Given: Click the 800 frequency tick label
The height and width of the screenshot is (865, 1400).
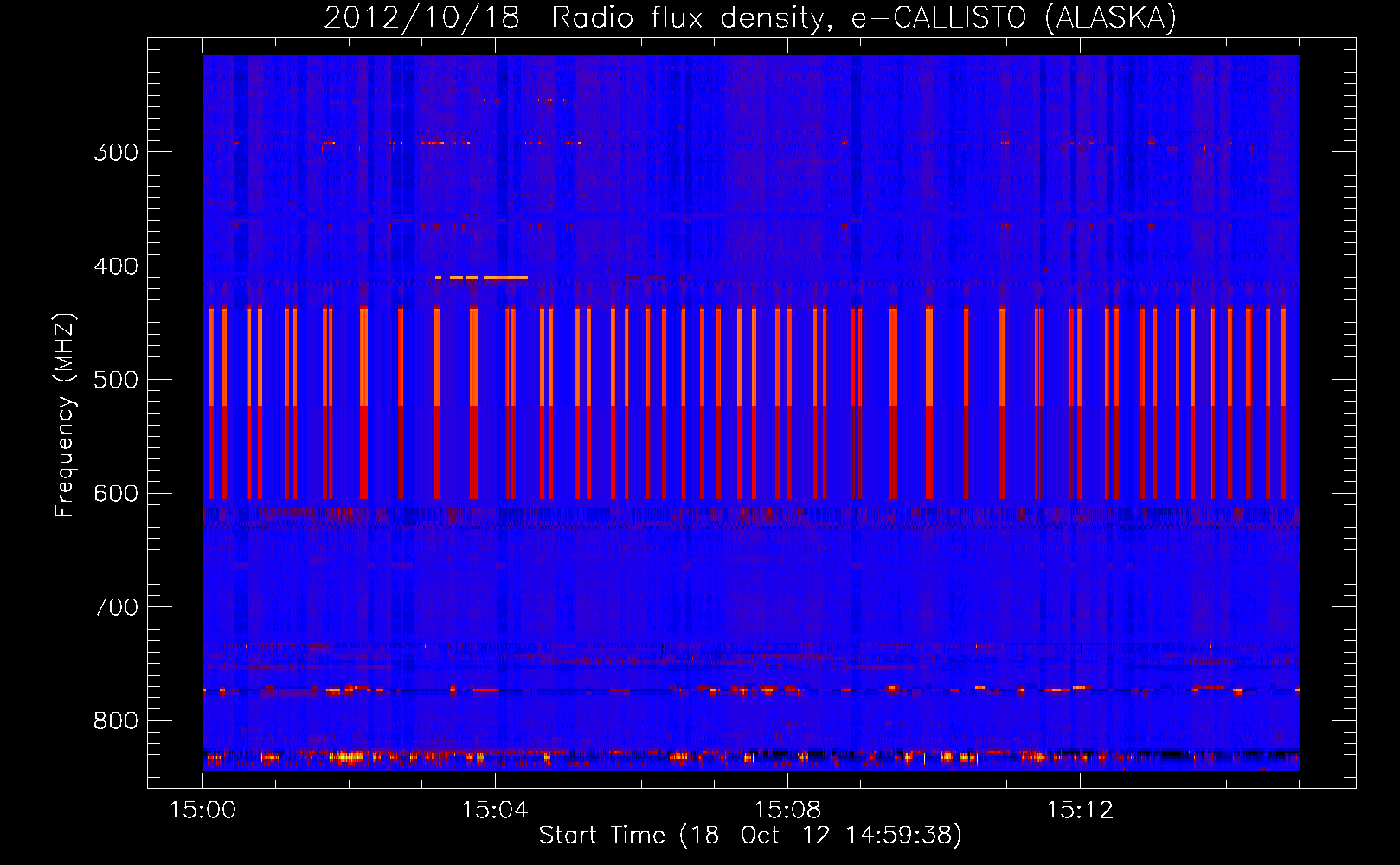Looking at the screenshot, I should pos(116,721).
